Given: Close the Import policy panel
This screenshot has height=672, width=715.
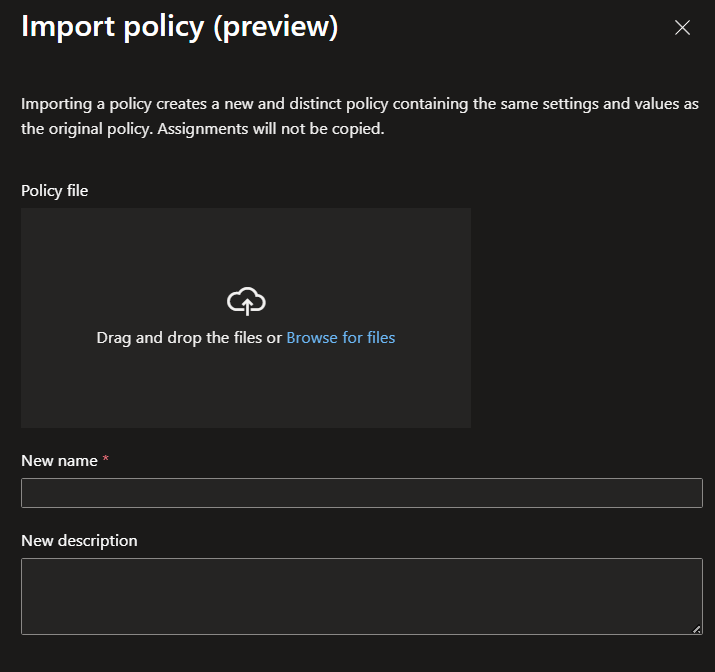Looking at the screenshot, I should point(682,28).
